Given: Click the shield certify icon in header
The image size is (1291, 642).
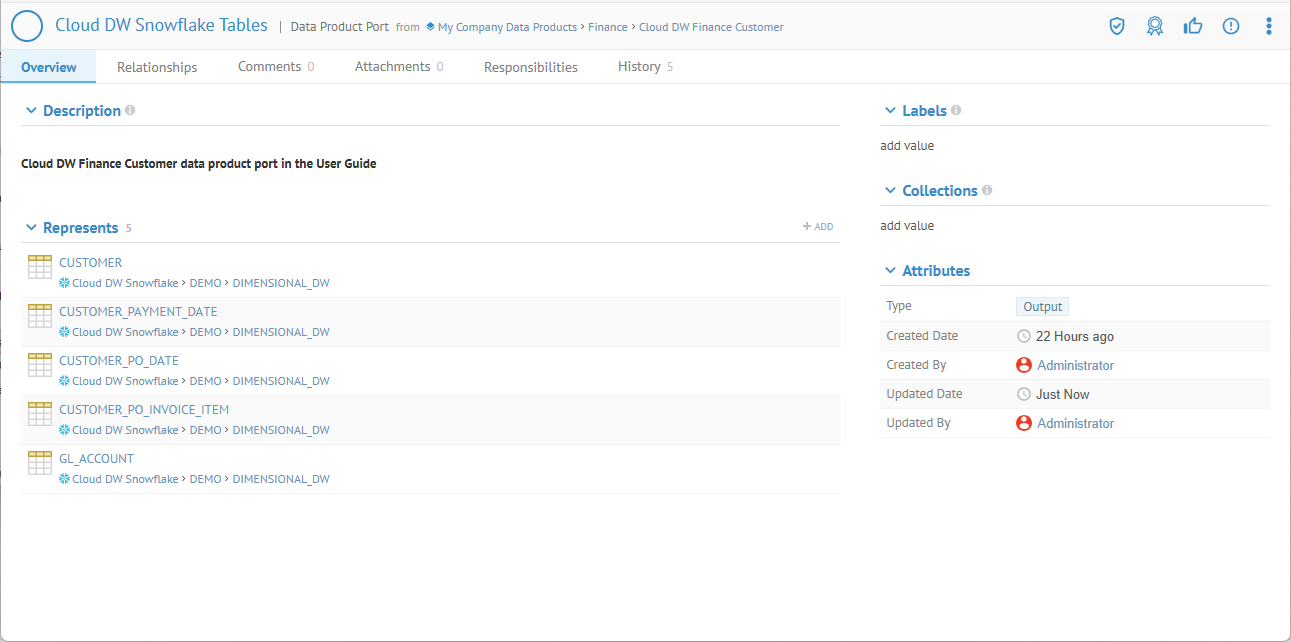Looking at the screenshot, I should [1117, 27].
